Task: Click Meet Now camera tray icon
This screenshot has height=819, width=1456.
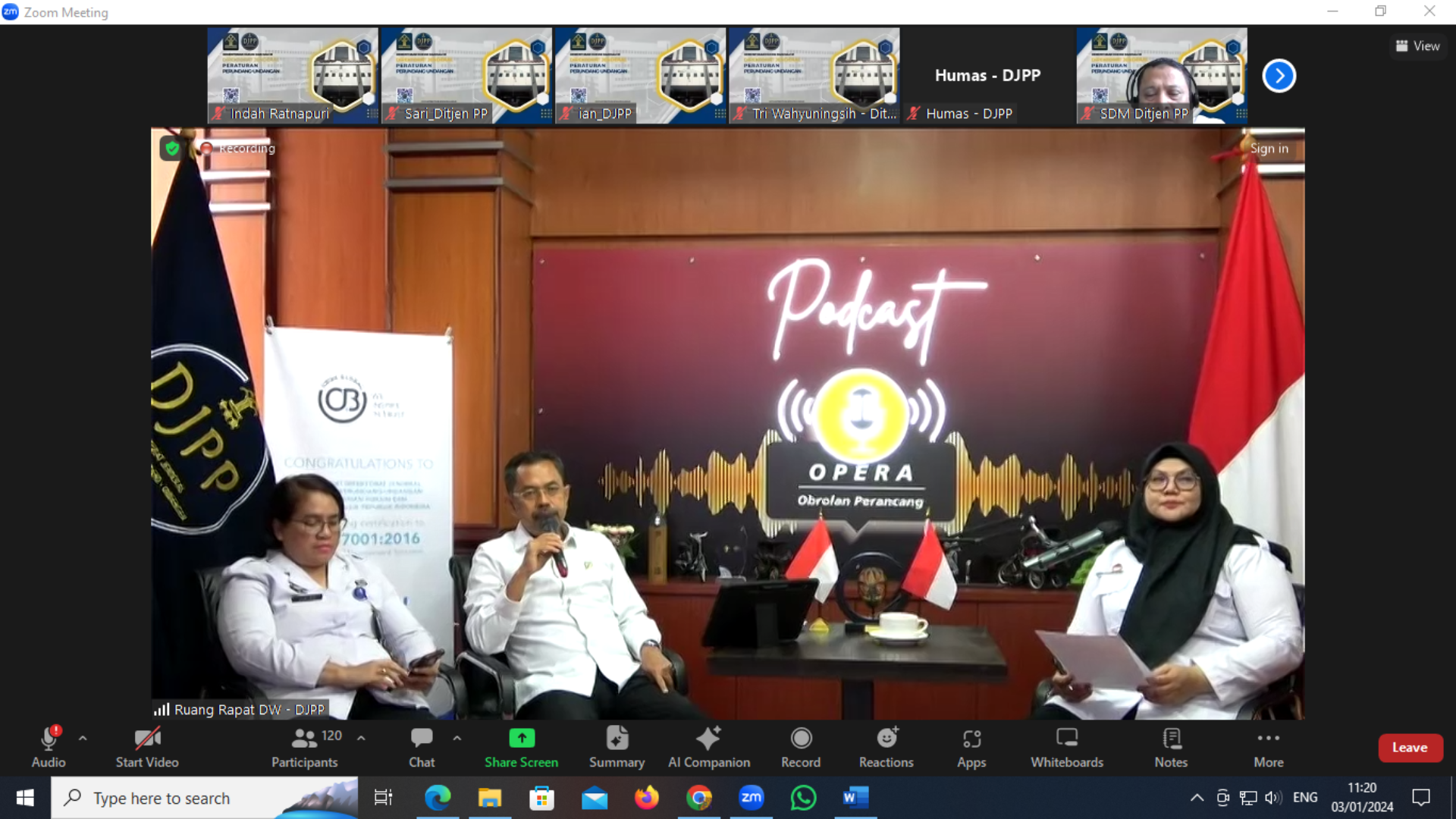Action: [1222, 798]
